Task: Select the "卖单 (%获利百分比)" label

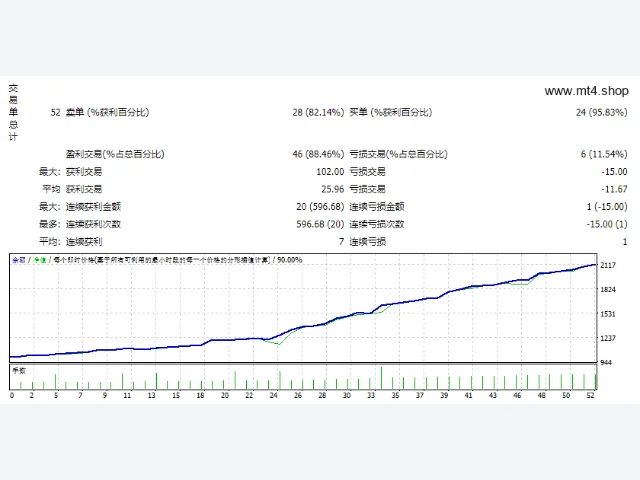Action: (x=108, y=112)
